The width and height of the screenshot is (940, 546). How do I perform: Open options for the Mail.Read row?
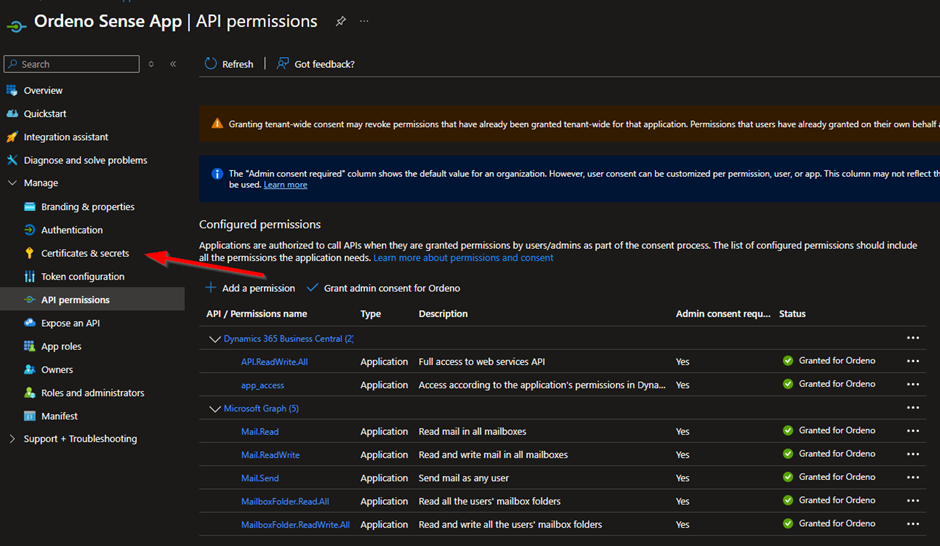912,431
